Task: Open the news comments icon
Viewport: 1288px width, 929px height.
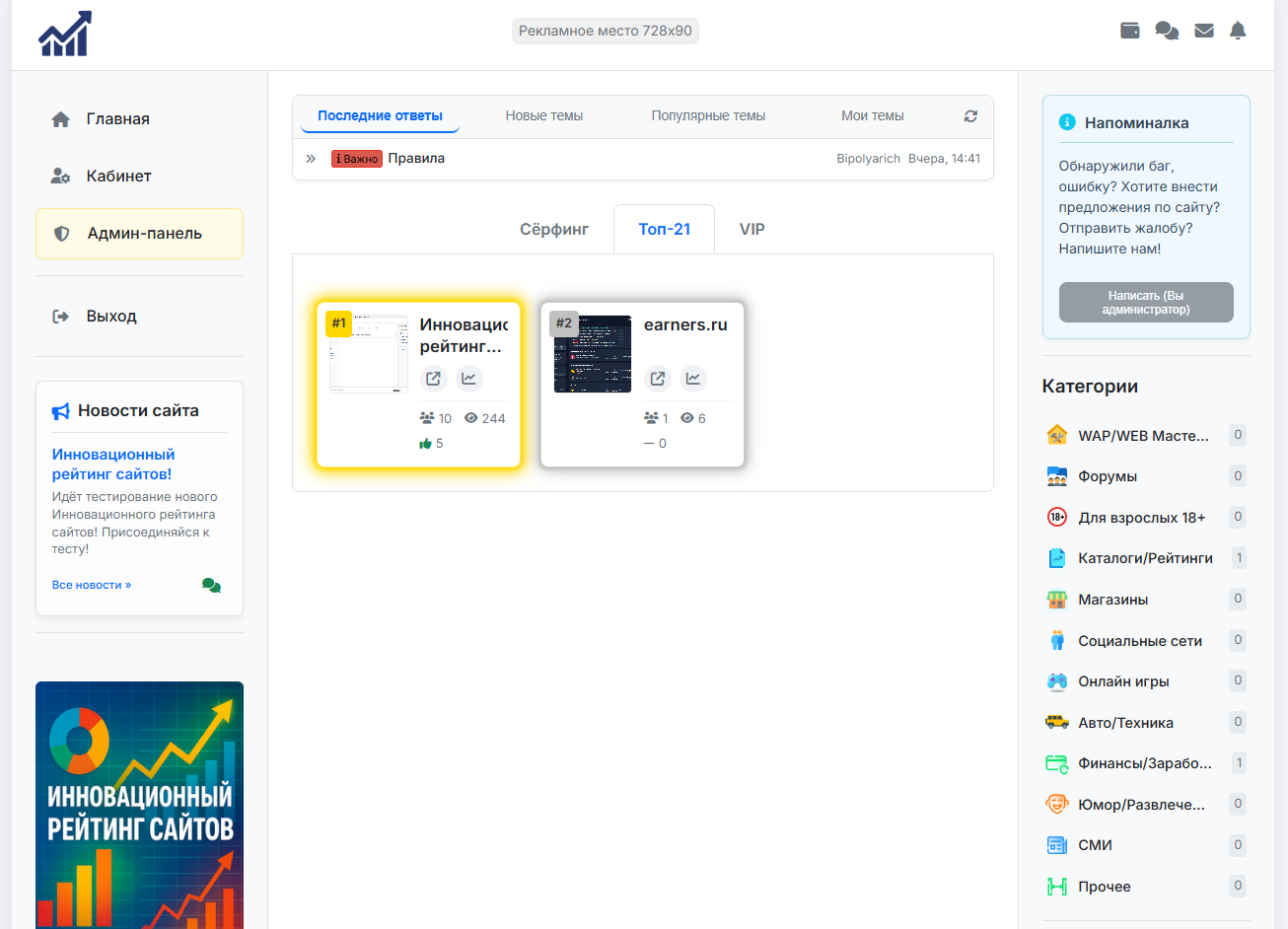Action: tap(211, 585)
